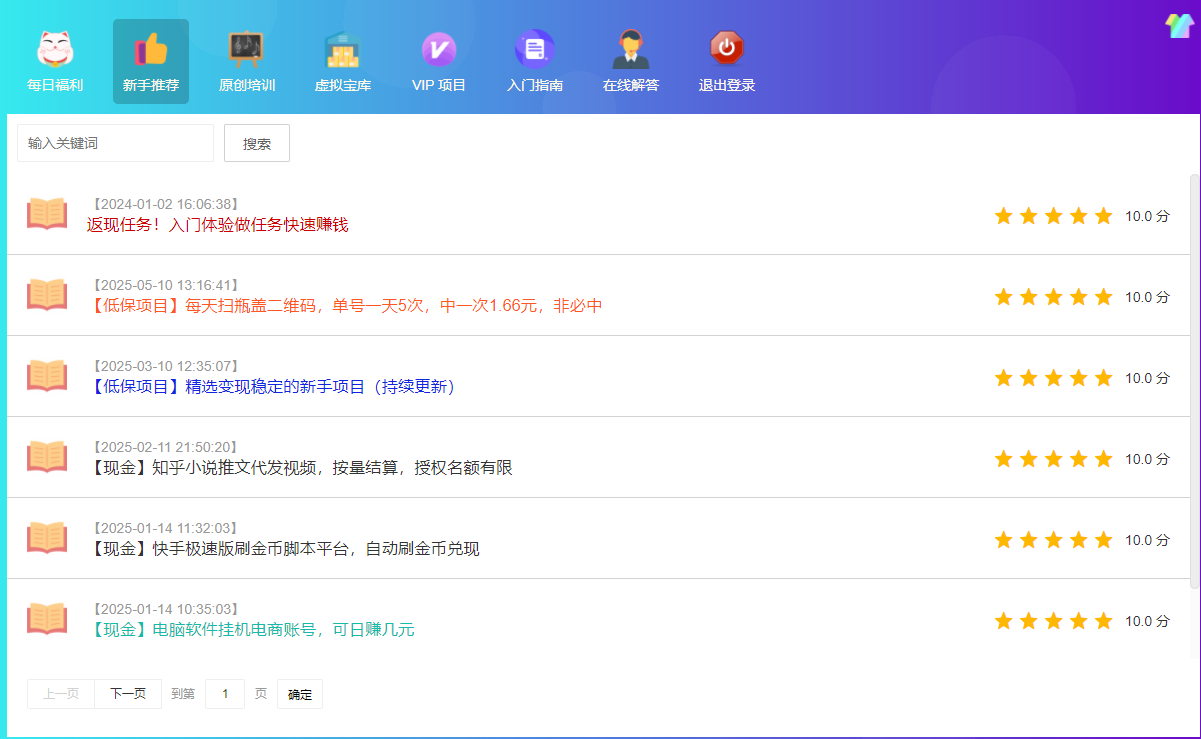Click the 确定 page jump button
The image size is (1201, 739).
pos(300,694)
